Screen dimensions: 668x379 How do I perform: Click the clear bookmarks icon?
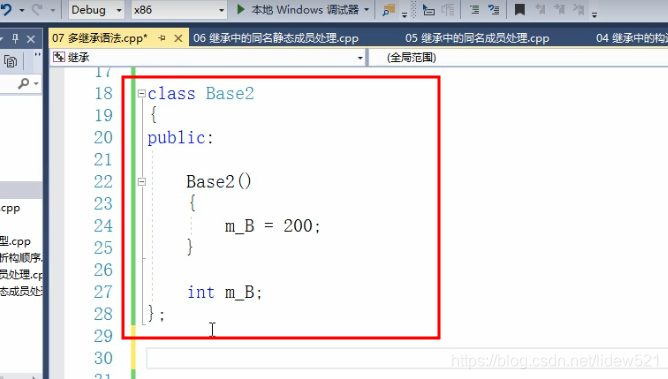pyautogui.click(x=579, y=9)
